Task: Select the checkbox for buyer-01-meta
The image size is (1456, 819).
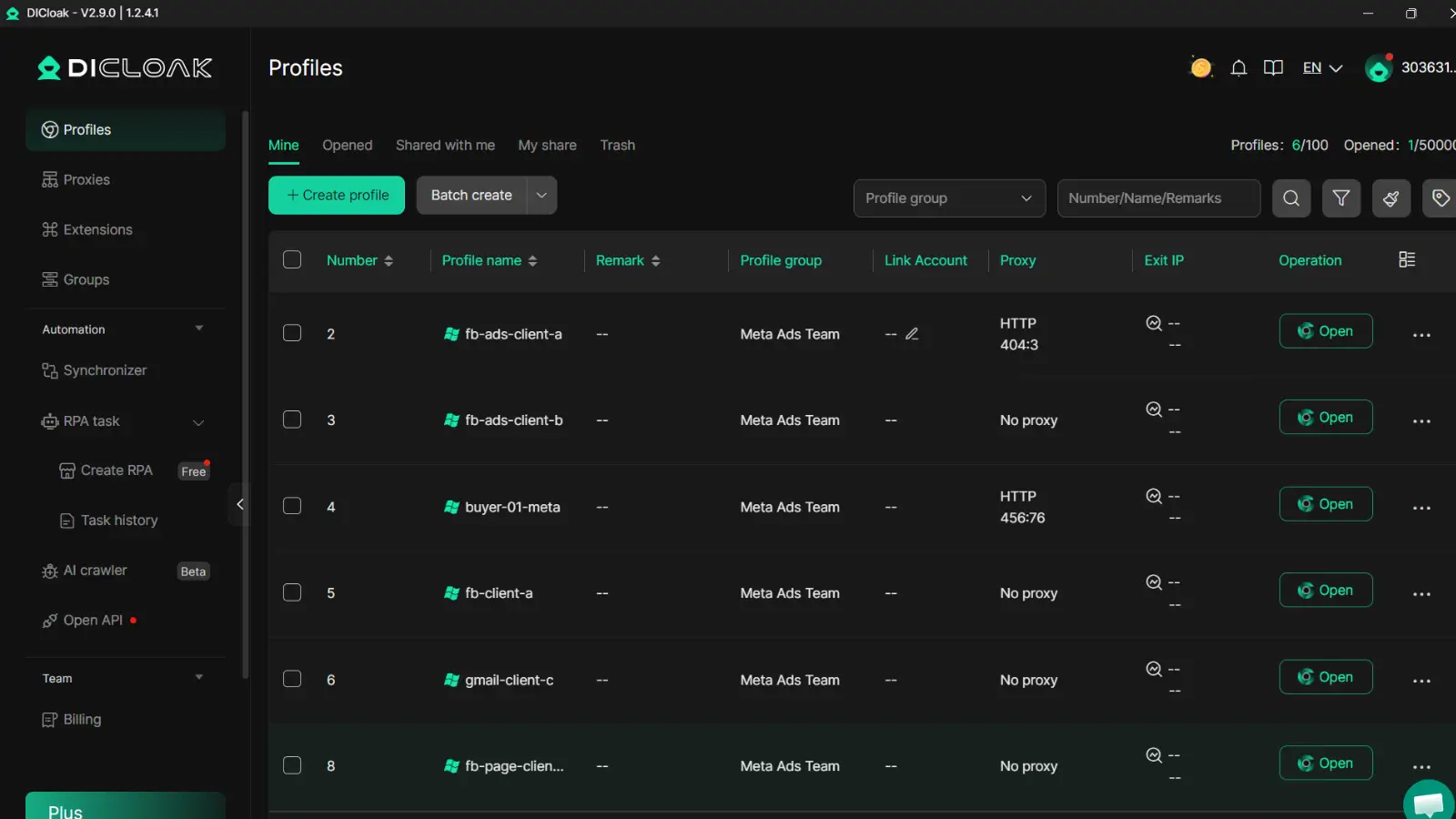Action: click(x=292, y=506)
